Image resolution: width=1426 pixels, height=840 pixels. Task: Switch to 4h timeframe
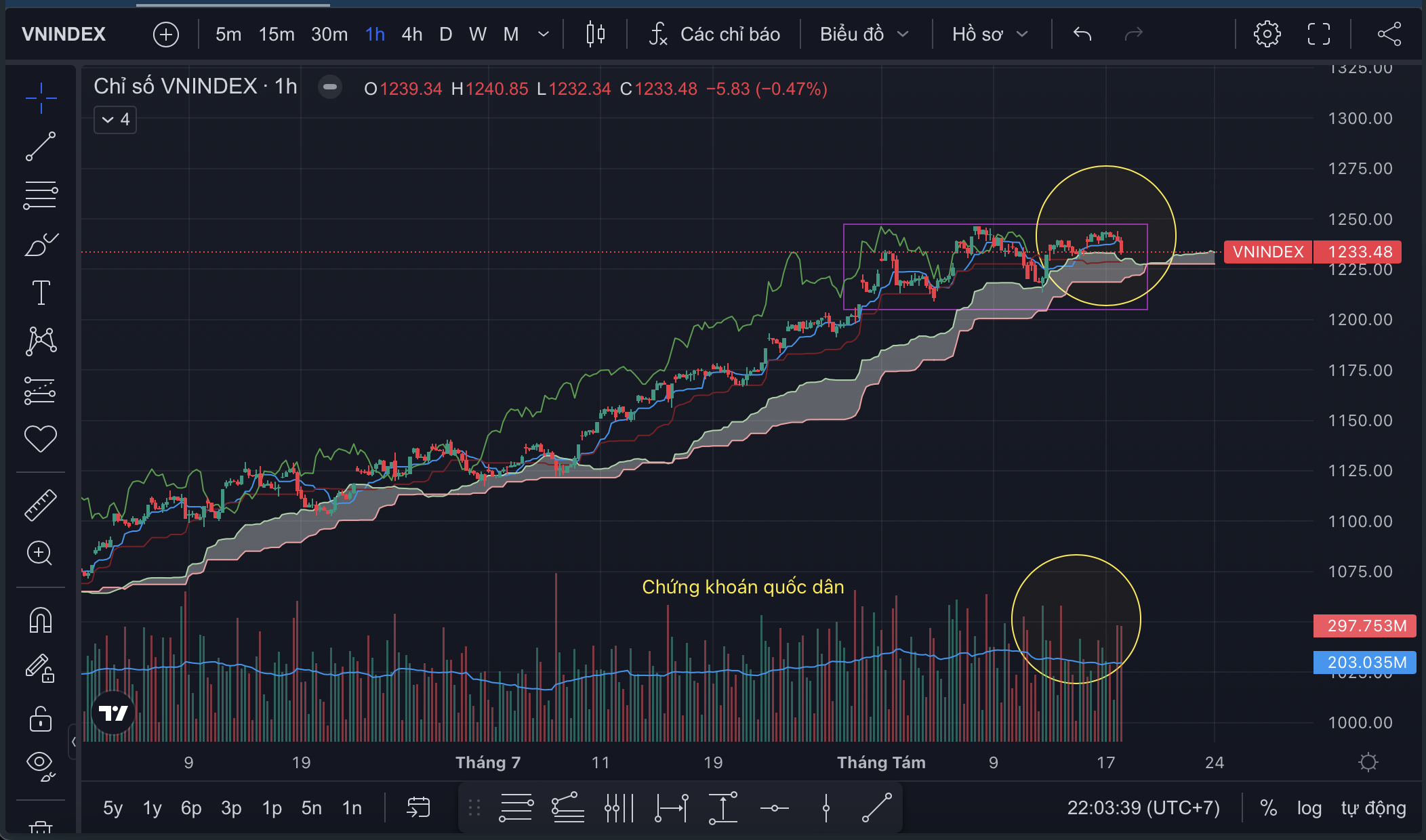coord(412,34)
